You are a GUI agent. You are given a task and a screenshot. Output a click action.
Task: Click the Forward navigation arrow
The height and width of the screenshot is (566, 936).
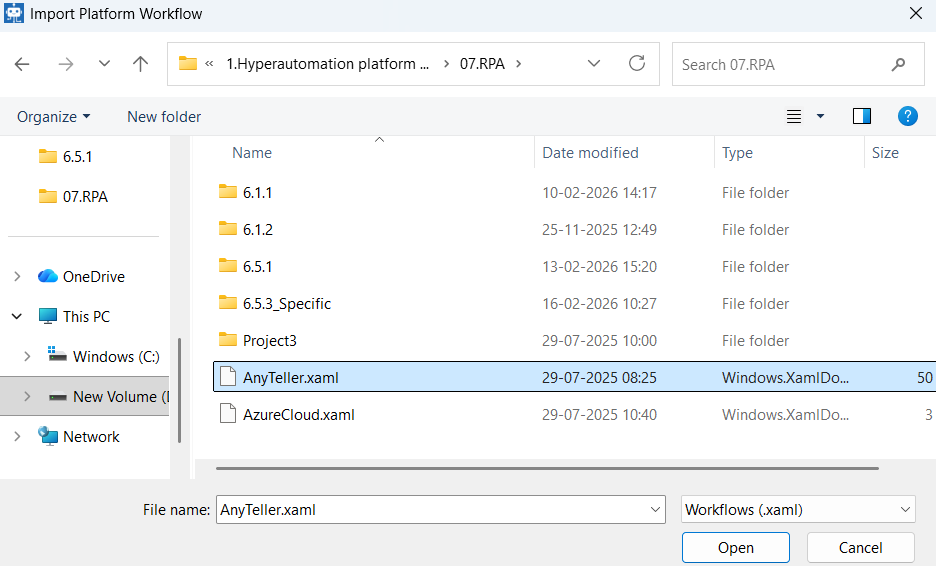(x=66, y=64)
